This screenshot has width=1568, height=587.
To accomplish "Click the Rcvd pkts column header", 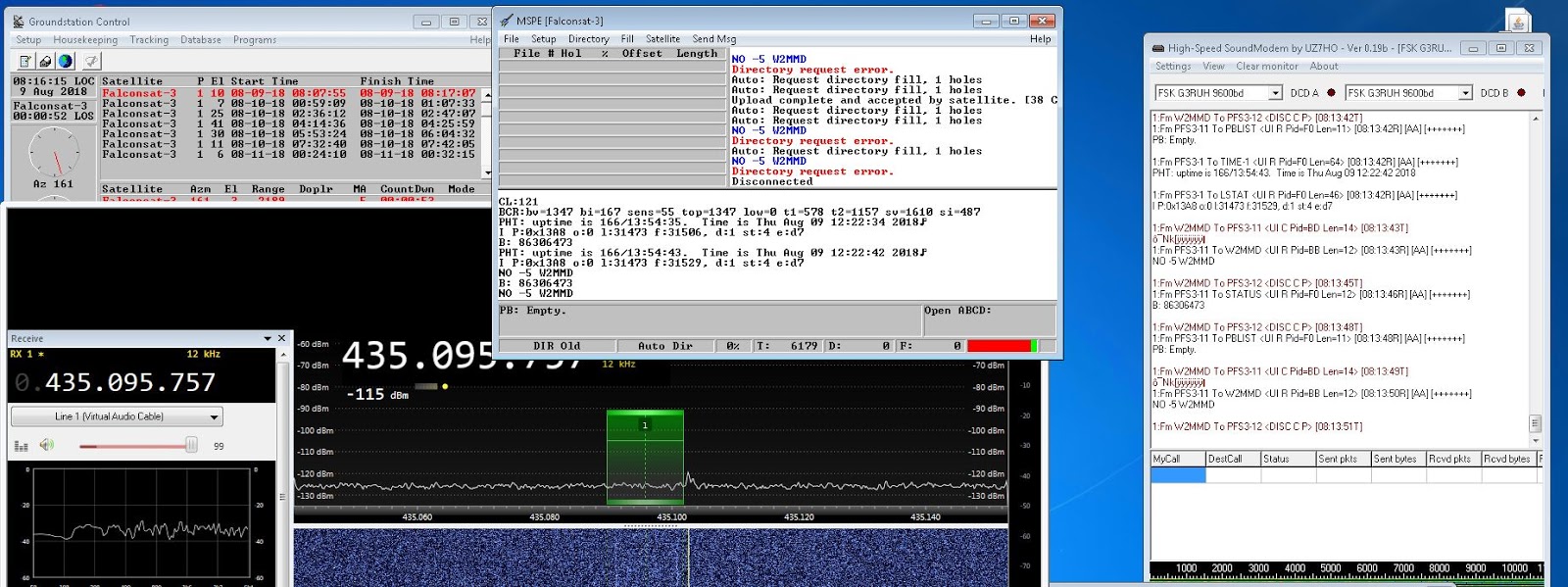I will point(1452,459).
